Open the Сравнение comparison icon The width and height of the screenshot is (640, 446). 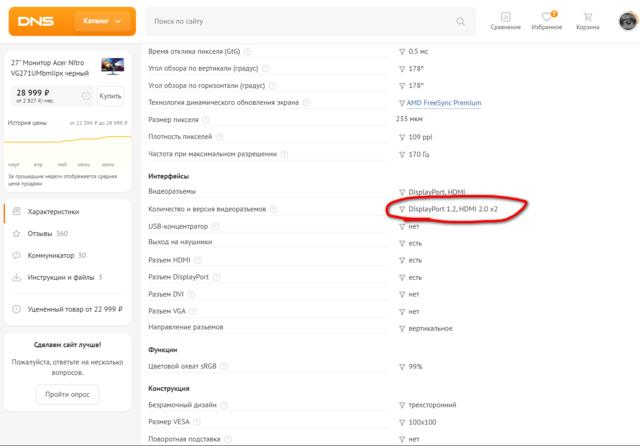tap(506, 21)
